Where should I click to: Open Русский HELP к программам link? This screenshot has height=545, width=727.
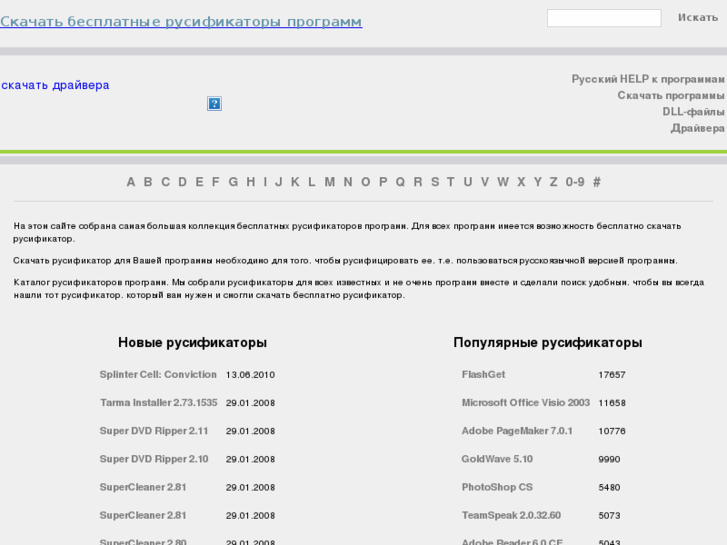pos(648,79)
